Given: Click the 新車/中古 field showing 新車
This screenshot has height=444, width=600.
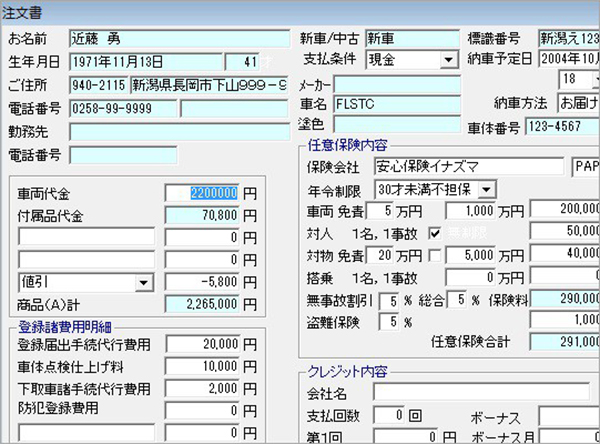Looking at the screenshot, I should (x=412, y=38).
